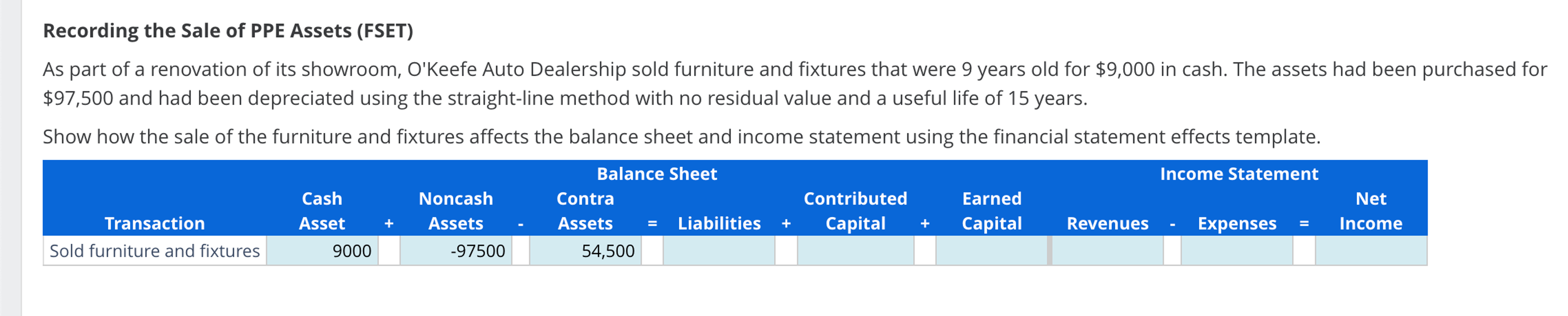This screenshot has height=316, width=1568.
Task: Select the Contributed Capital input cell
Action: point(855,250)
